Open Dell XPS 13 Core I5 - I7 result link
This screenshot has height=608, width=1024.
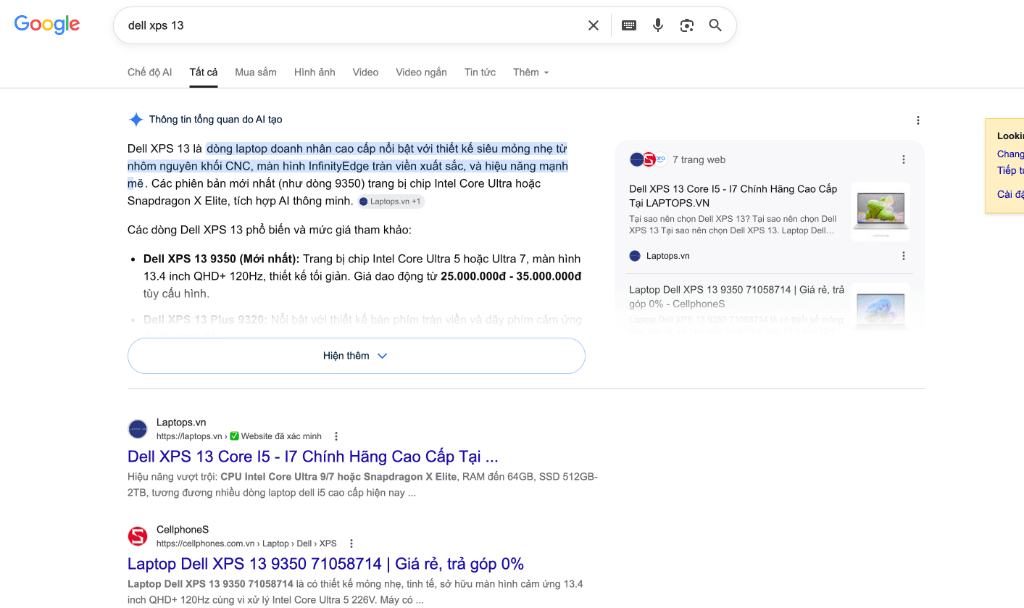click(313, 456)
